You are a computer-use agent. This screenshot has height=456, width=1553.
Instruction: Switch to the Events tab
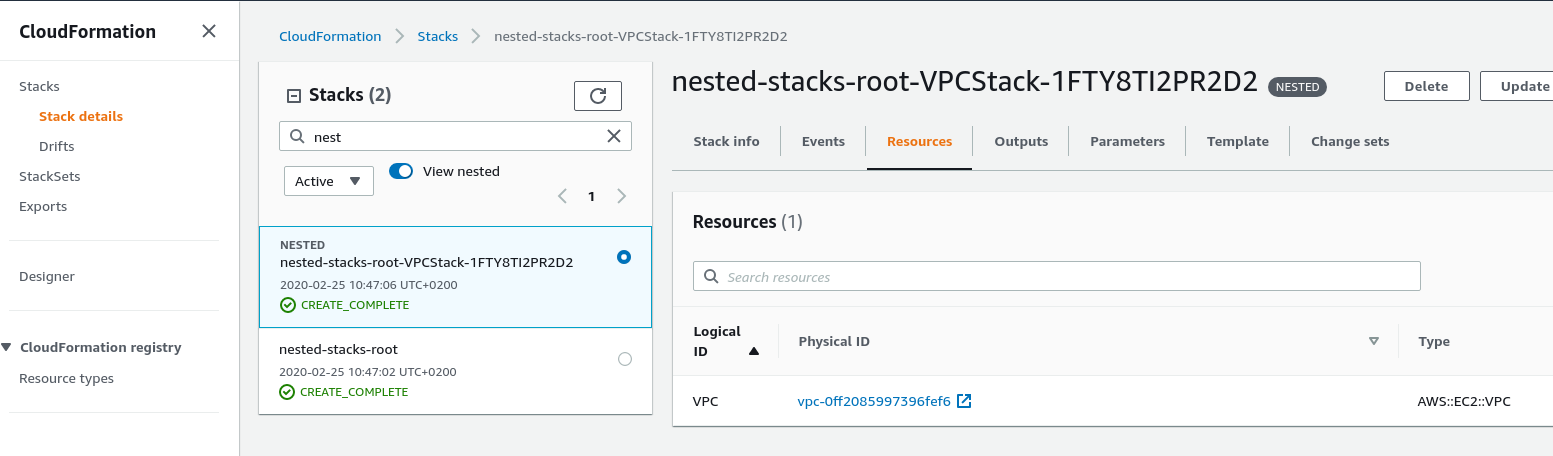823,141
